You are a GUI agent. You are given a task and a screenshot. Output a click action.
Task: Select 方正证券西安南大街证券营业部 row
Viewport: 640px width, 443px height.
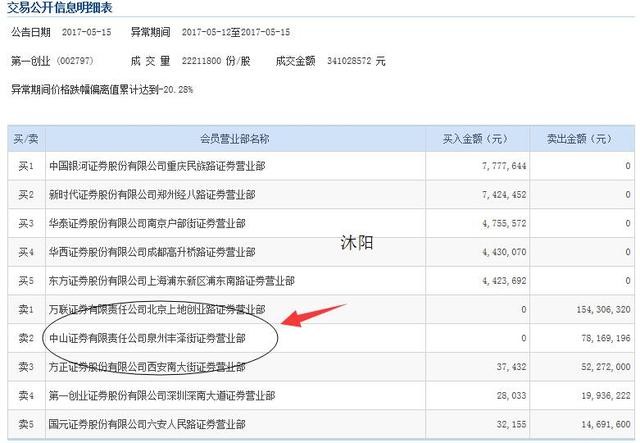[x=321, y=367]
